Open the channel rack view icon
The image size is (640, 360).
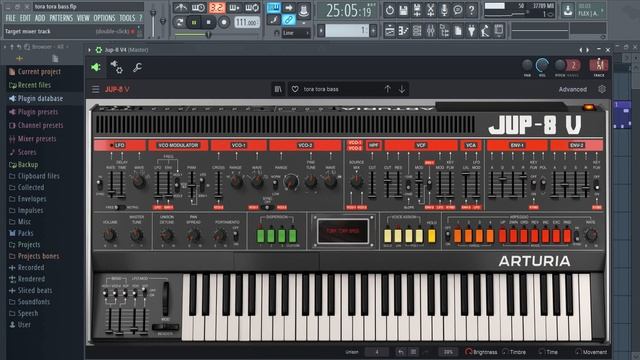pyautogui.click(x=417, y=31)
